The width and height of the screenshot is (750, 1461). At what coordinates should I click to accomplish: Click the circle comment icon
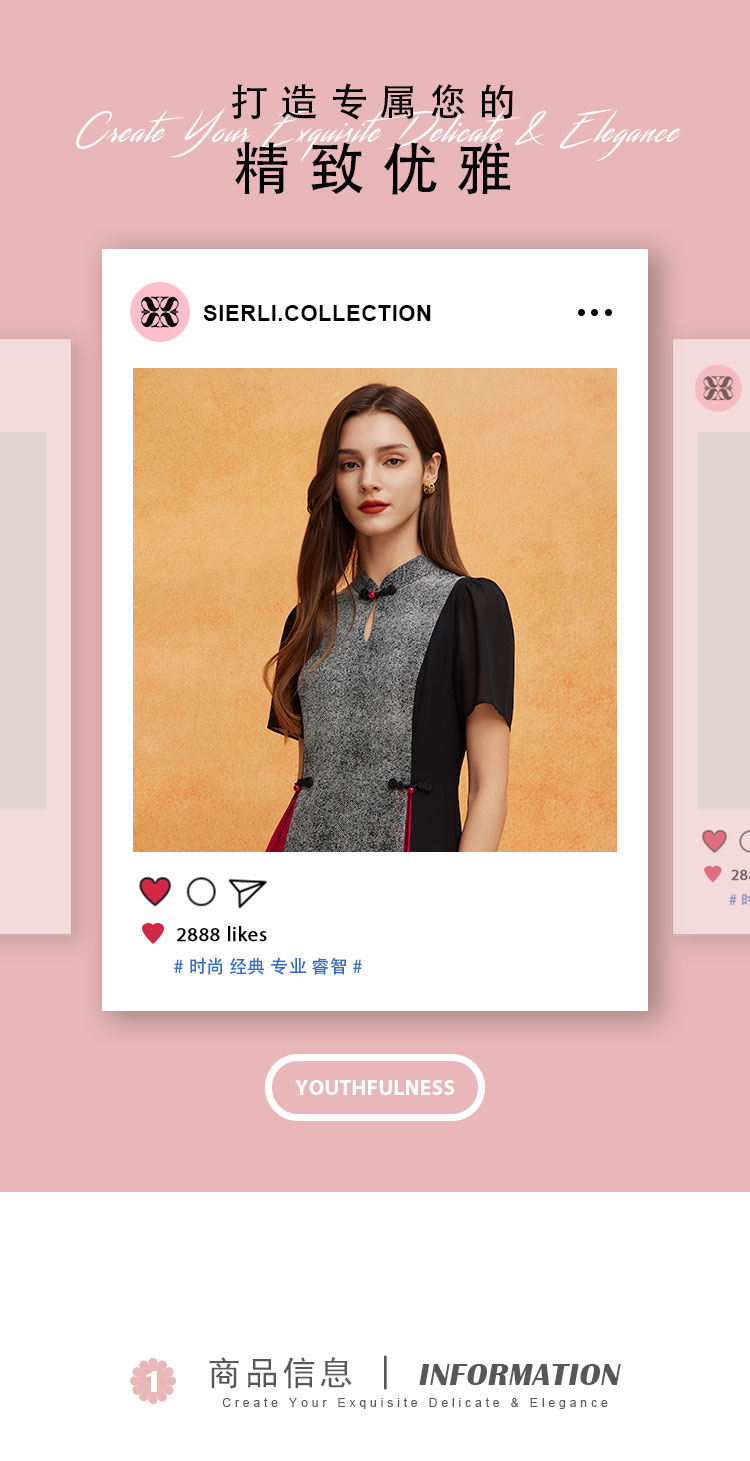201,892
